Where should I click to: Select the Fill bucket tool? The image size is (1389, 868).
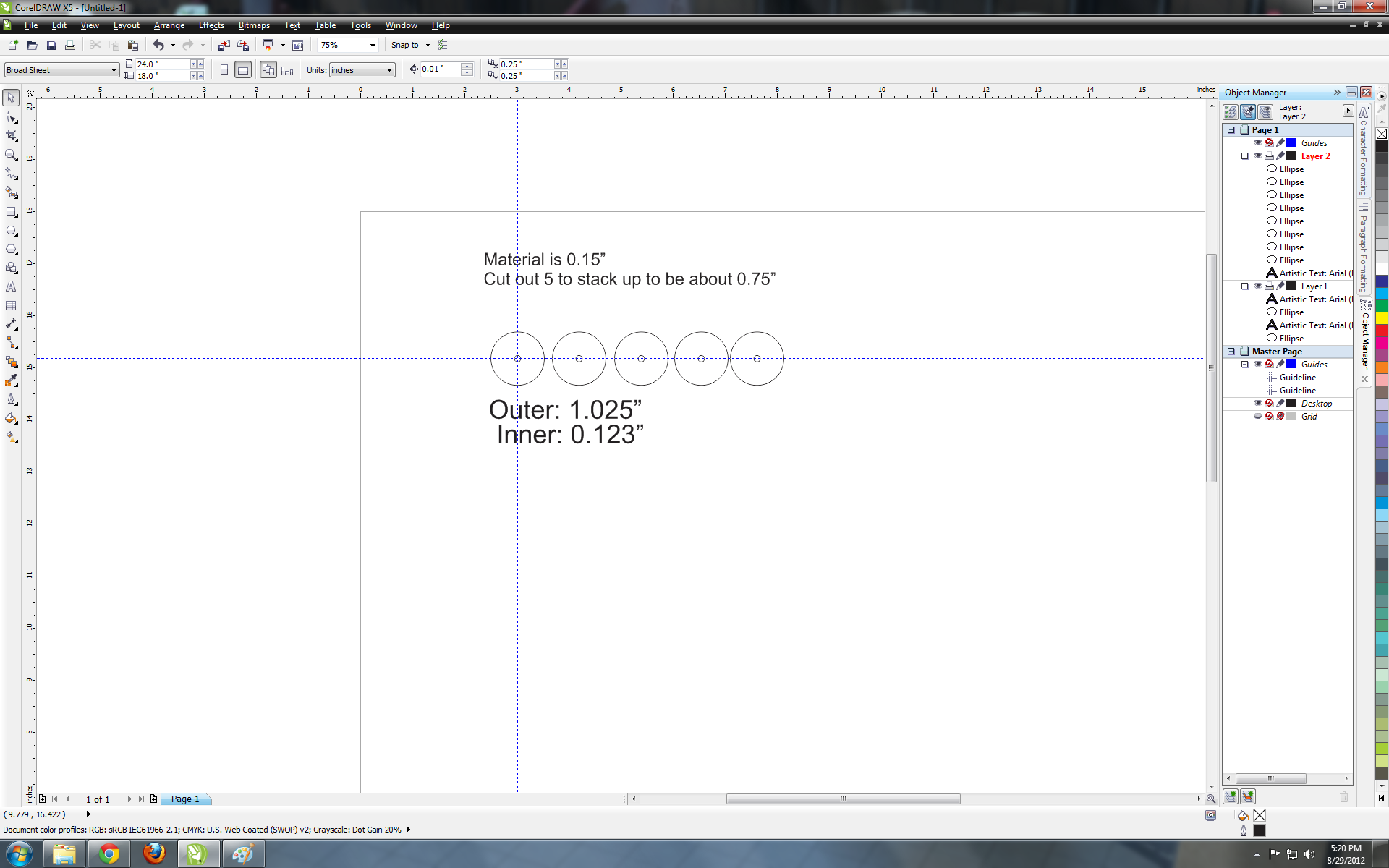[x=11, y=418]
